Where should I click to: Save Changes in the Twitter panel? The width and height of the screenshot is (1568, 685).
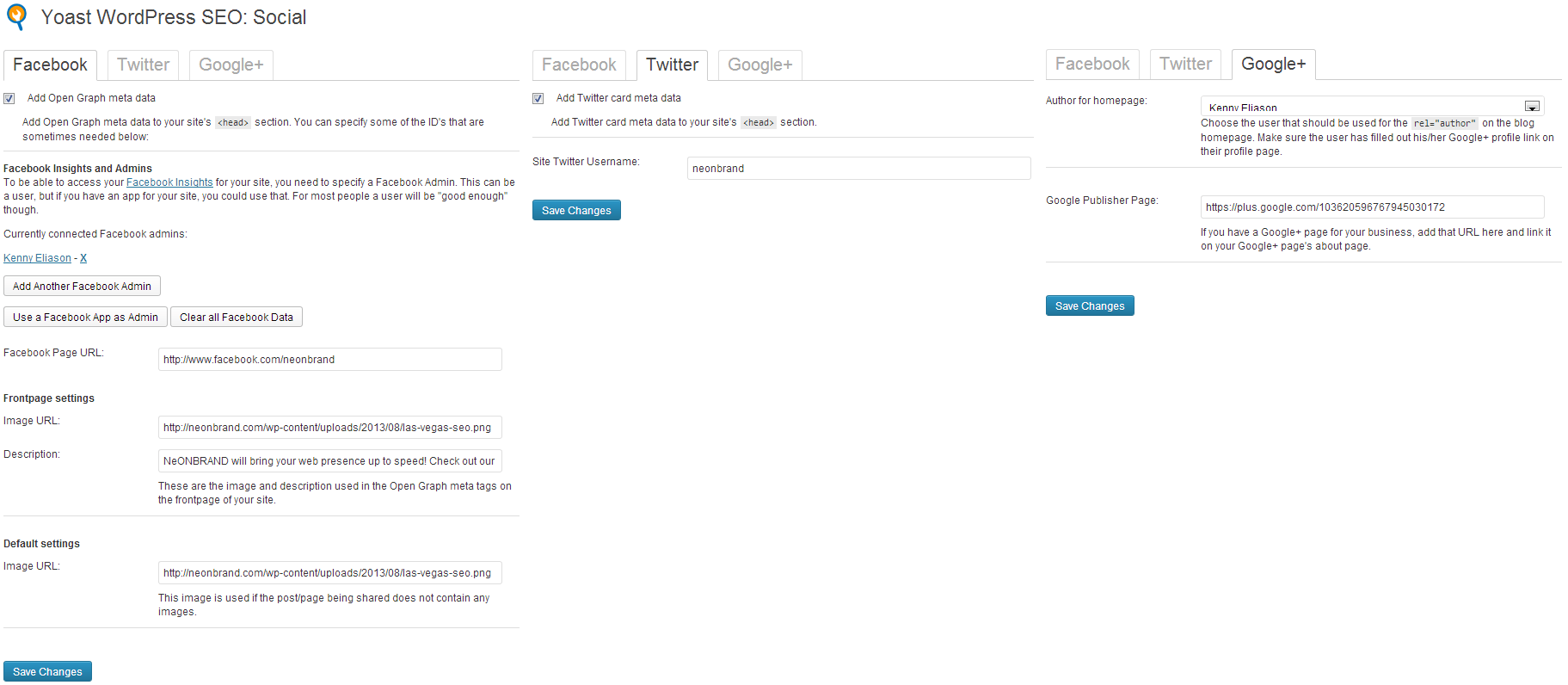point(576,210)
